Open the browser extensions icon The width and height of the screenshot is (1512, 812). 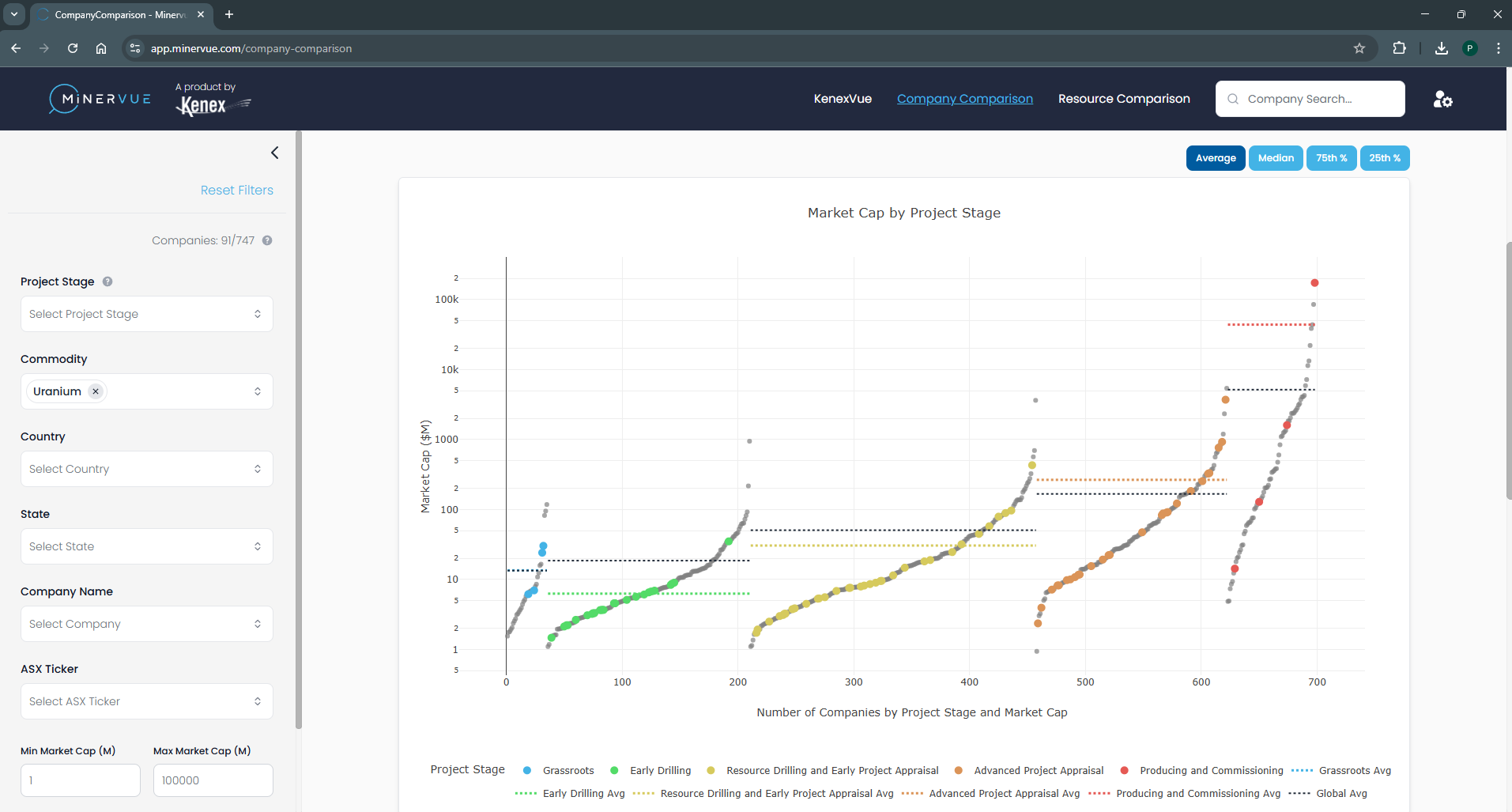coord(1399,48)
